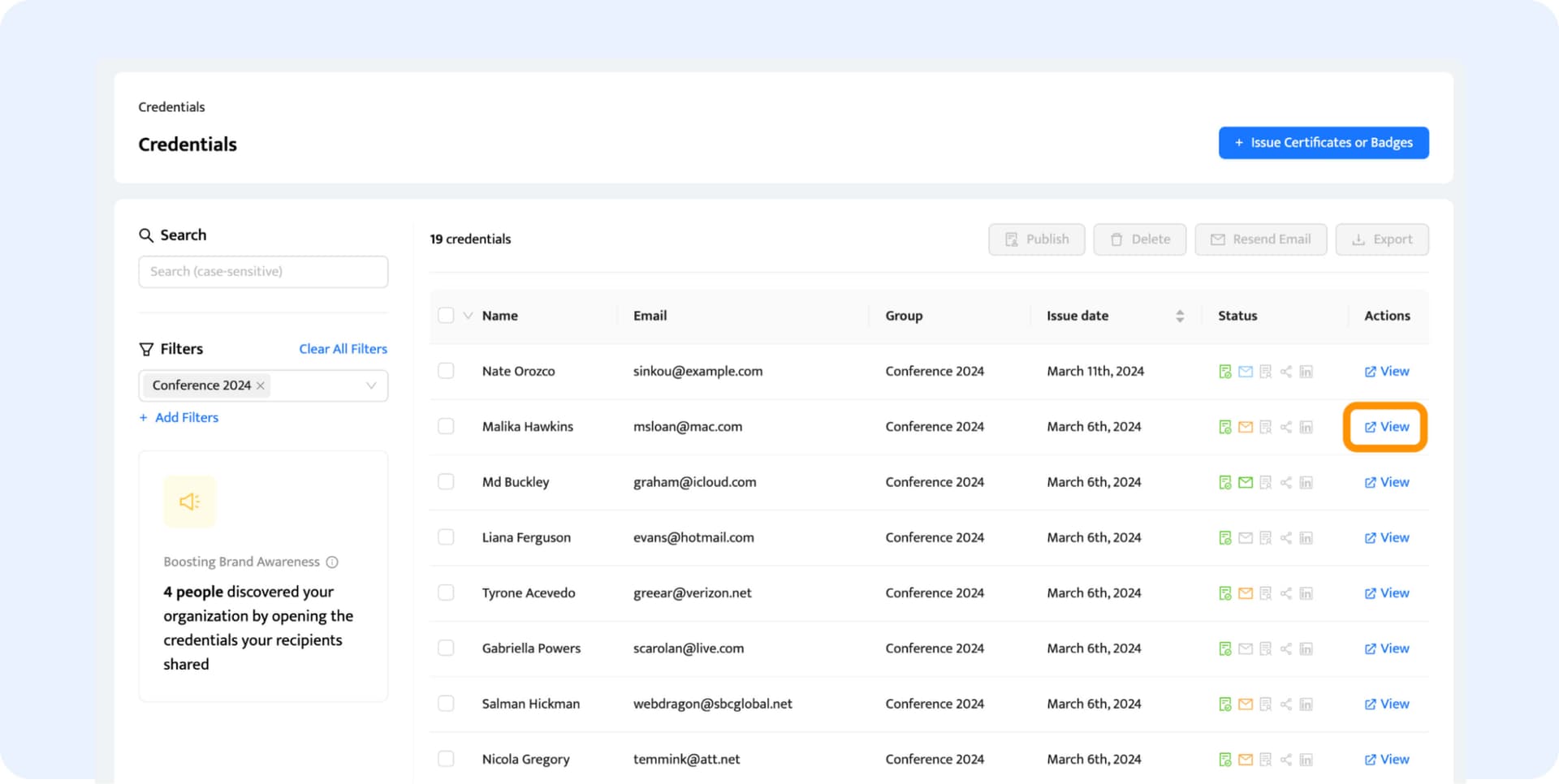The width and height of the screenshot is (1559, 784).
Task: Click the megaphone icon in the awareness card
Action: pos(190,502)
